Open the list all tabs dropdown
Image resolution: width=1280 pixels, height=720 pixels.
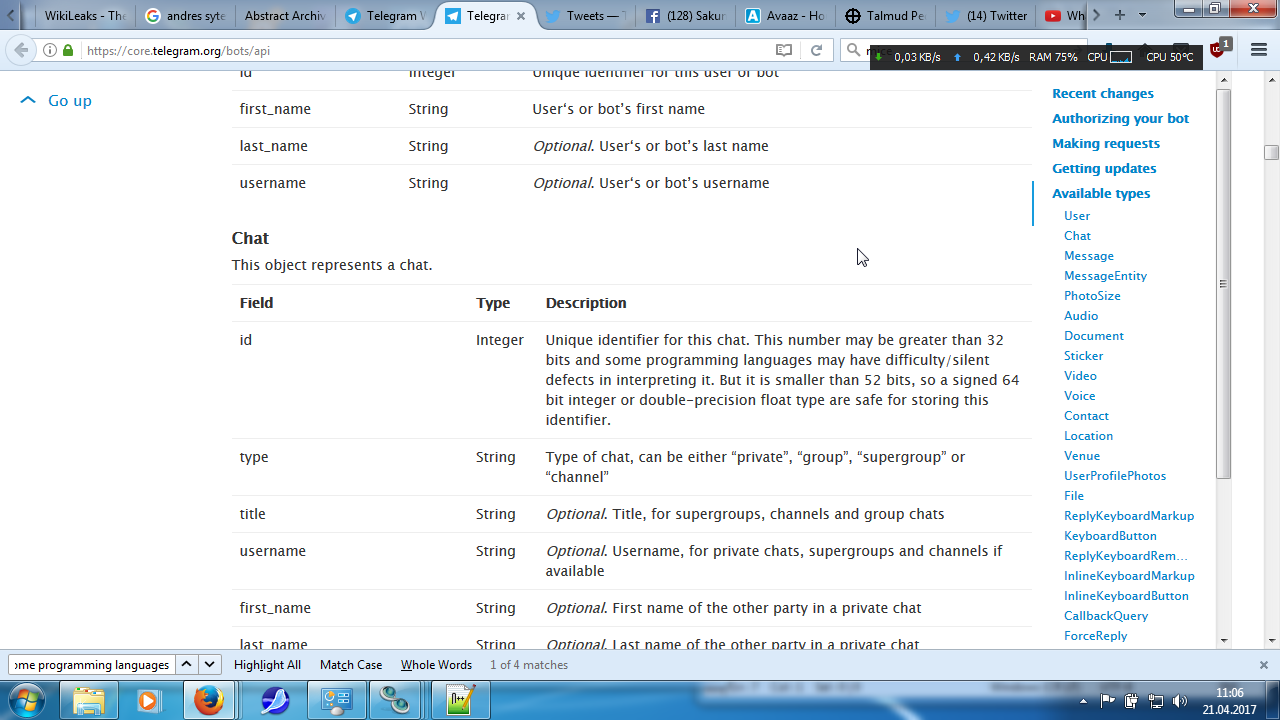pyautogui.click(x=1143, y=15)
